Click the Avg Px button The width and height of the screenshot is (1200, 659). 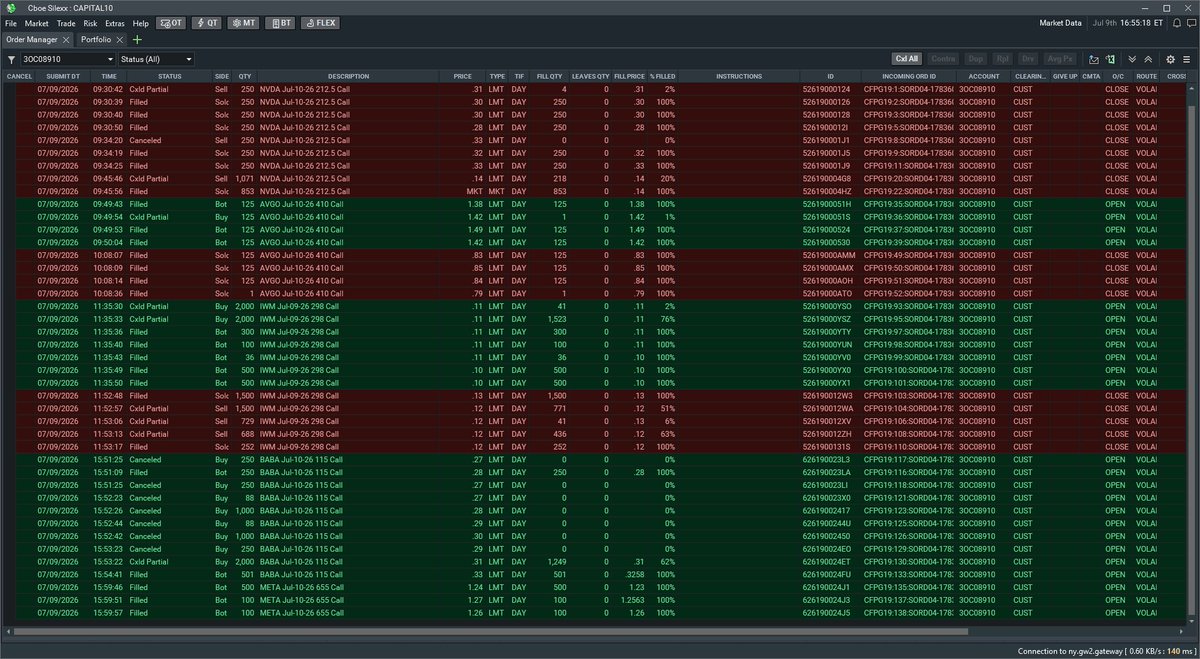[x=1061, y=59]
